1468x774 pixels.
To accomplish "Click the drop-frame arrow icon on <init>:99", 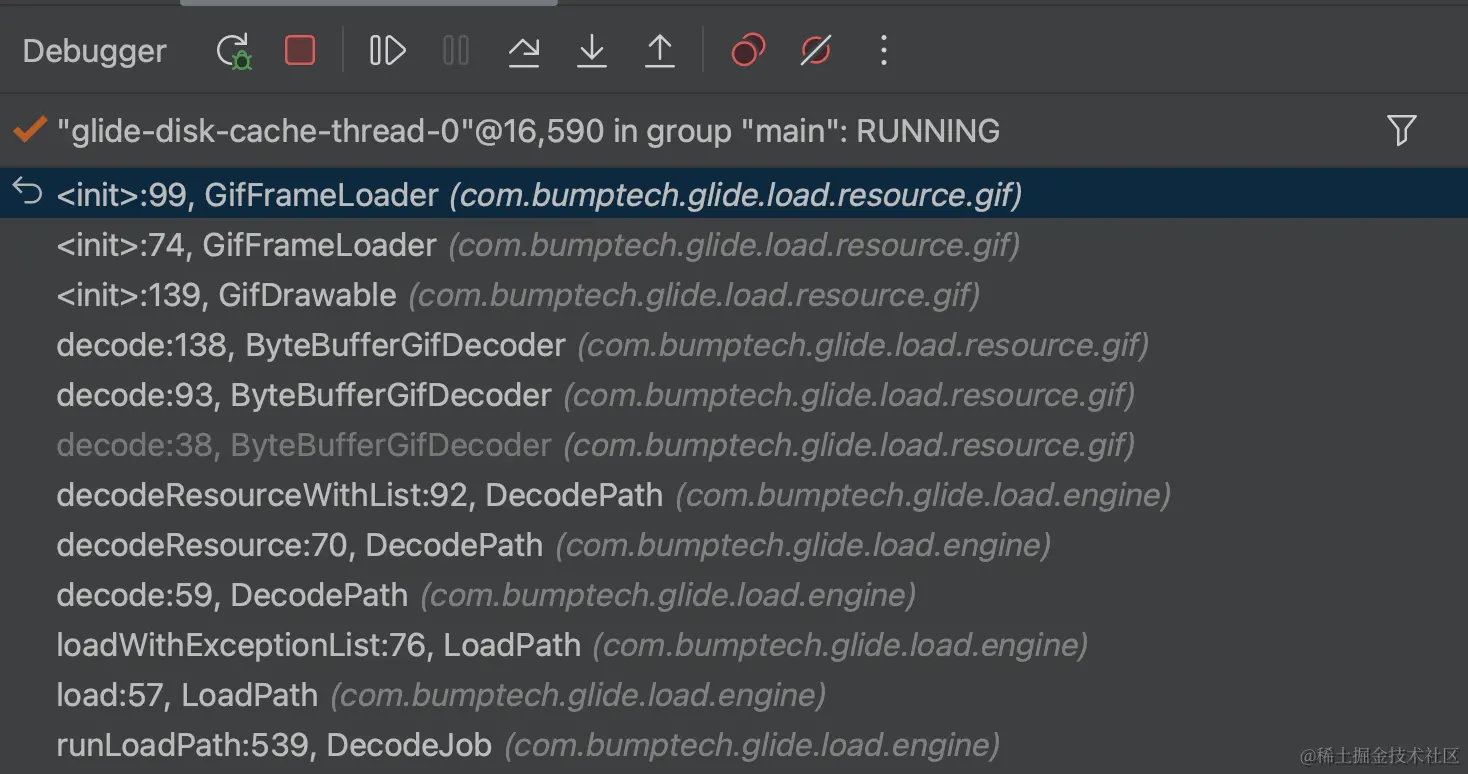I will click(x=27, y=191).
